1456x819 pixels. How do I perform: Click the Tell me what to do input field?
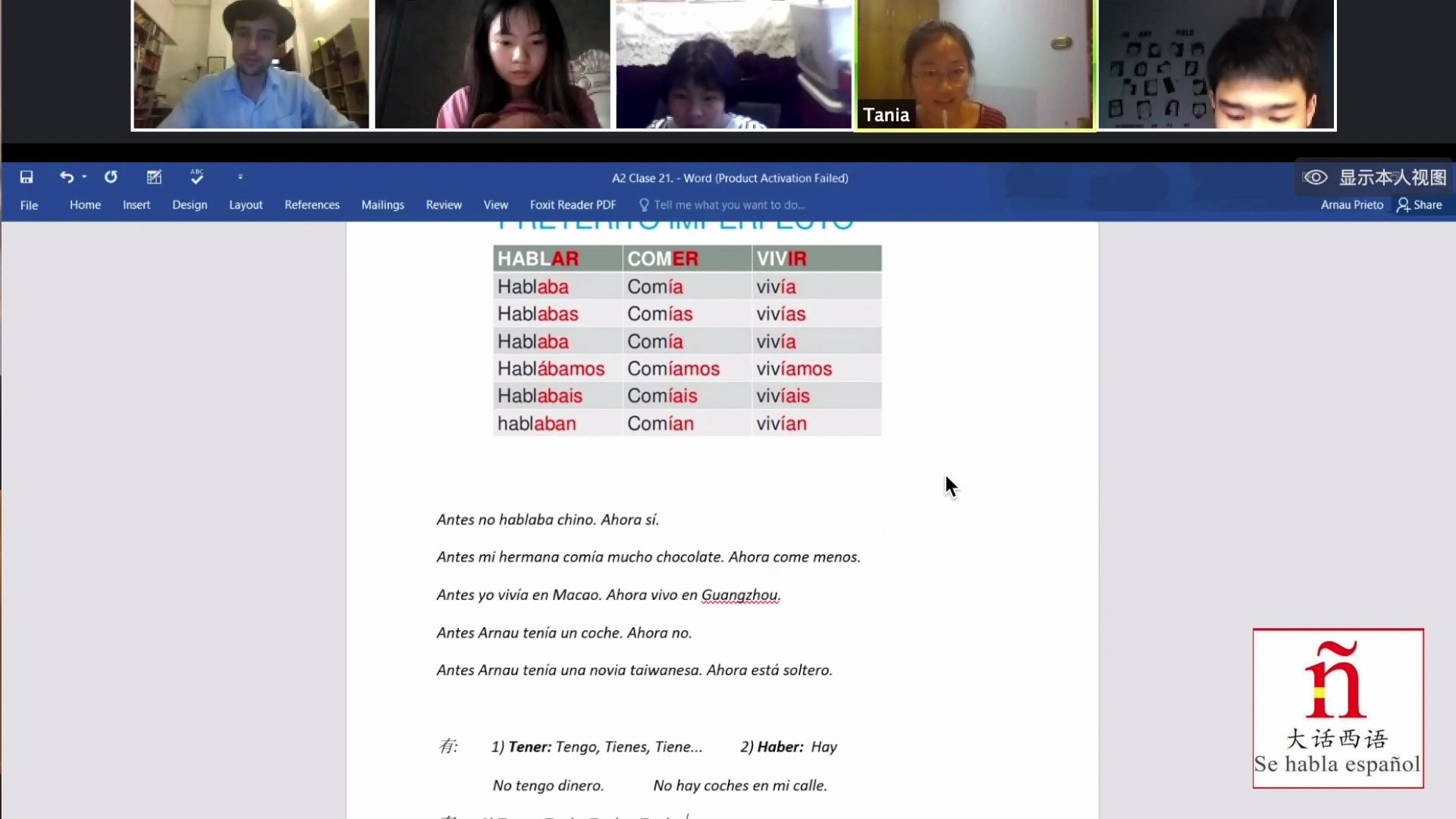[728, 204]
